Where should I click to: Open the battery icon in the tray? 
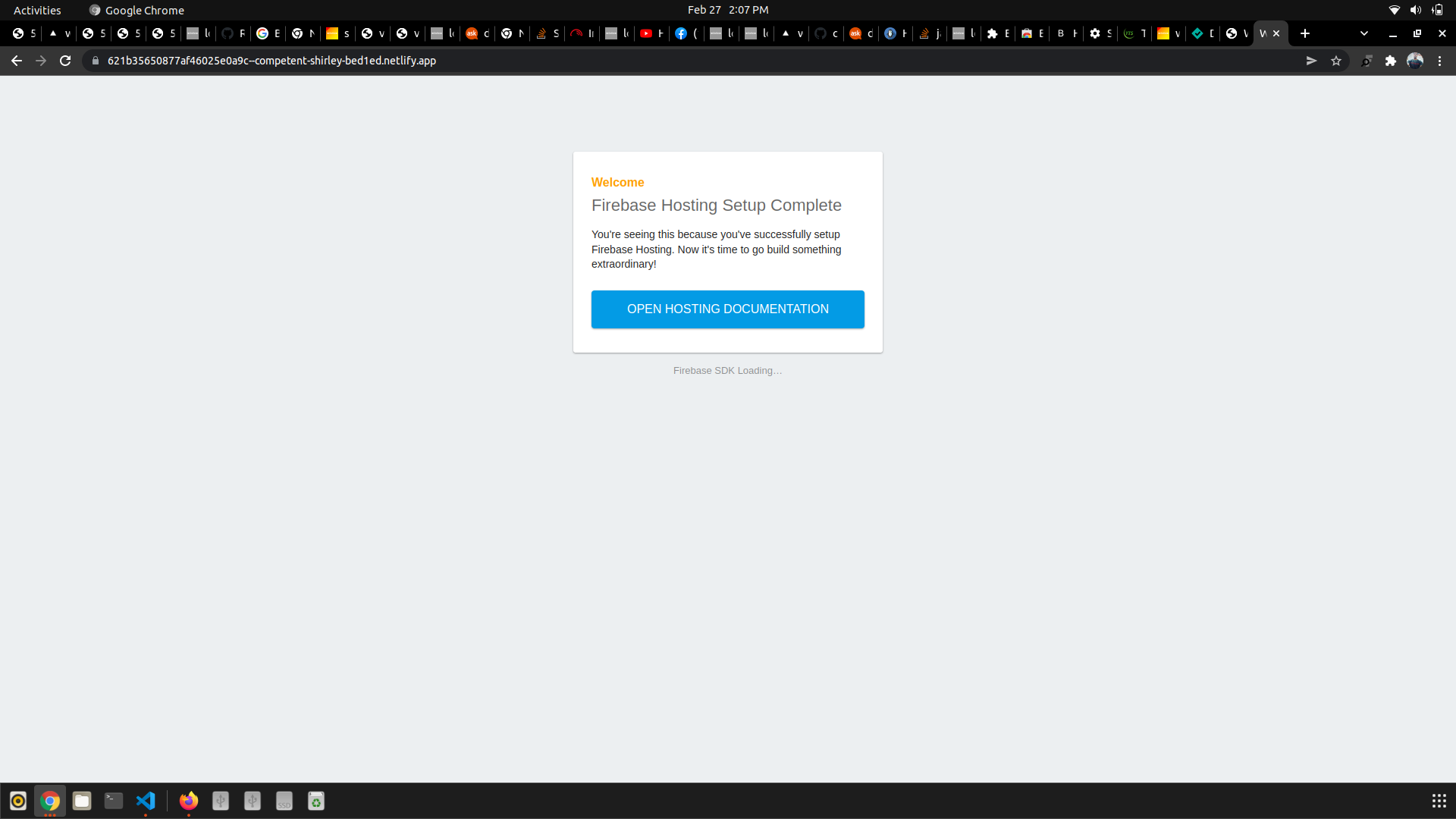[x=1437, y=10]
